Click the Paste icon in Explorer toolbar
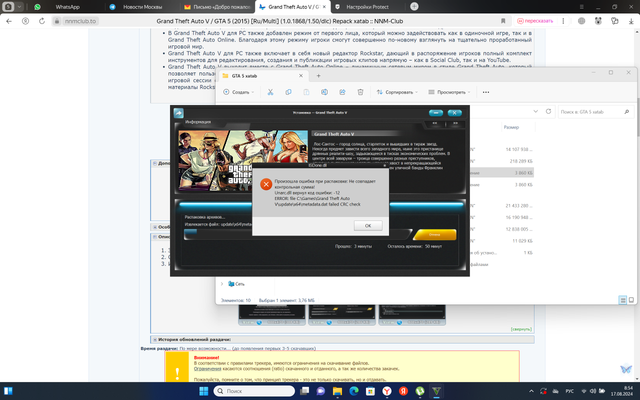Screen dimensions: 640x400 306,92
